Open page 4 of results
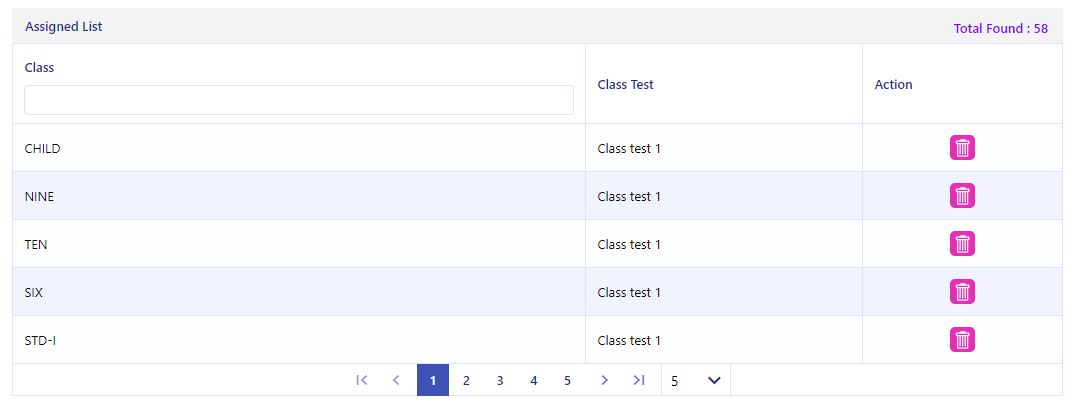 534,380
